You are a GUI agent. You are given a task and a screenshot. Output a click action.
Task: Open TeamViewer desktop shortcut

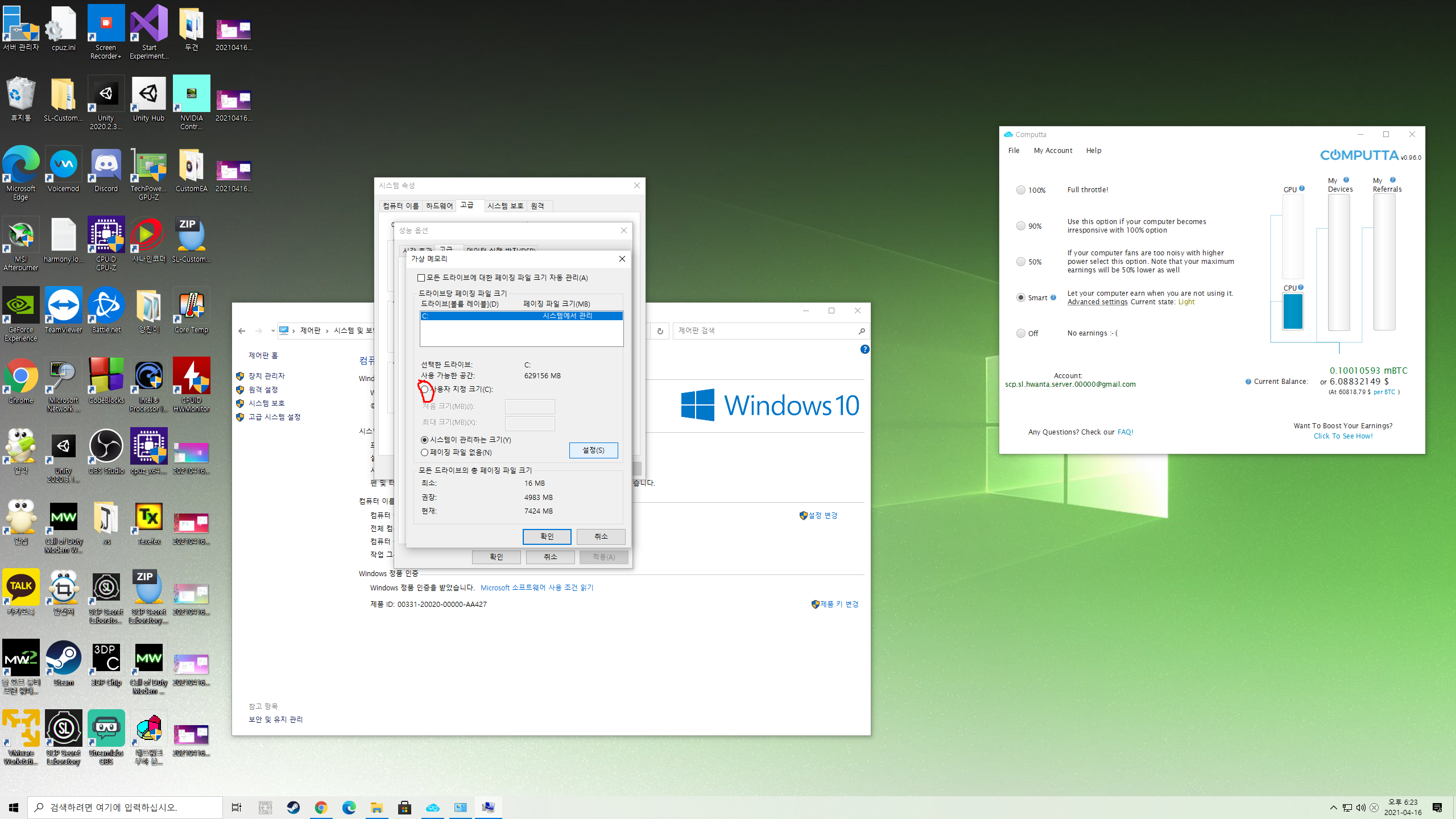pos(63,311)
